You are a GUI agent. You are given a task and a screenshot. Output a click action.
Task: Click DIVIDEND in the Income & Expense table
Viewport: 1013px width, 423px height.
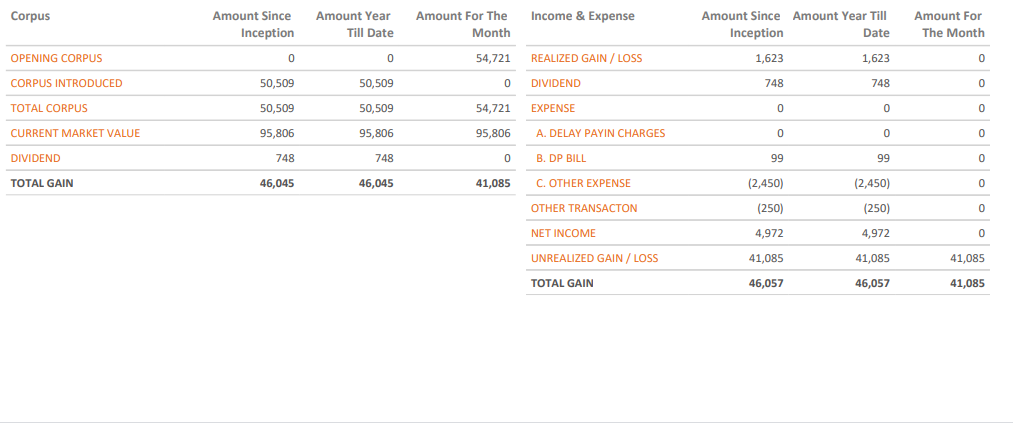click(555, 83)
